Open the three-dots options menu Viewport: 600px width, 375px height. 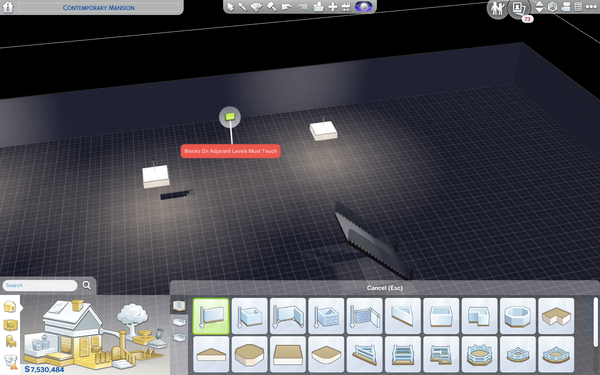point(591,7)
